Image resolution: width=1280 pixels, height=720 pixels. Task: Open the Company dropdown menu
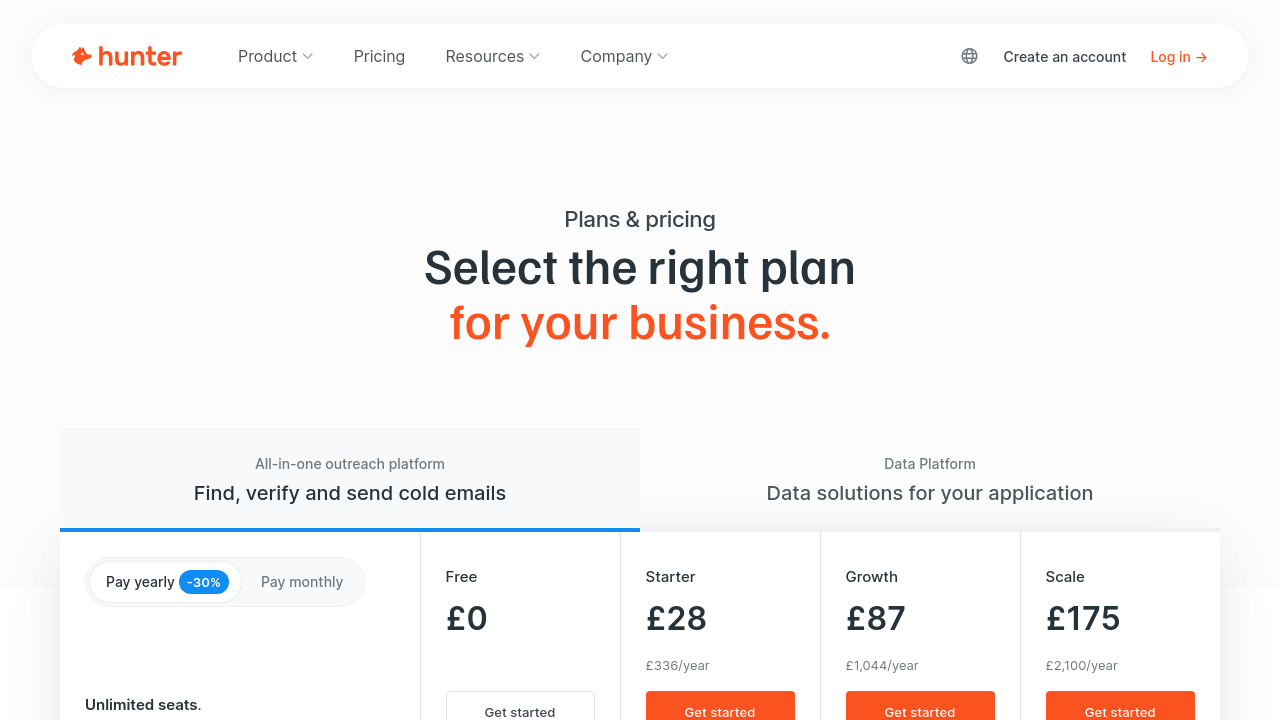click(x=624, y=56)
